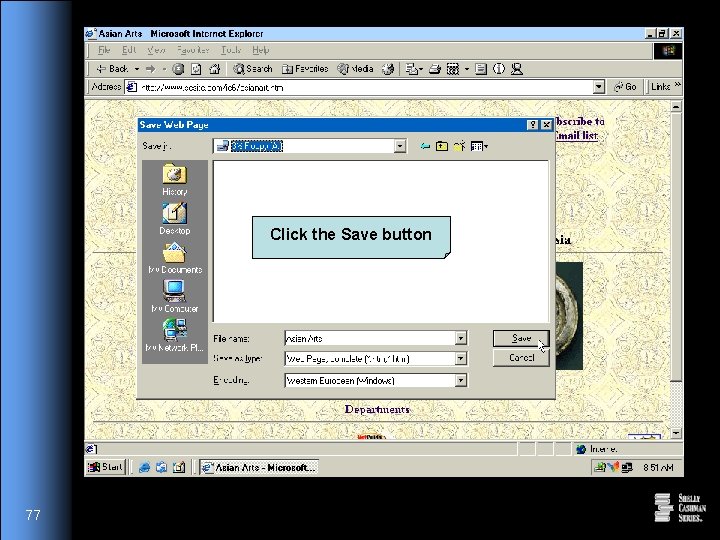
Task: Open the Tools menu
Action: click(231, 50)
